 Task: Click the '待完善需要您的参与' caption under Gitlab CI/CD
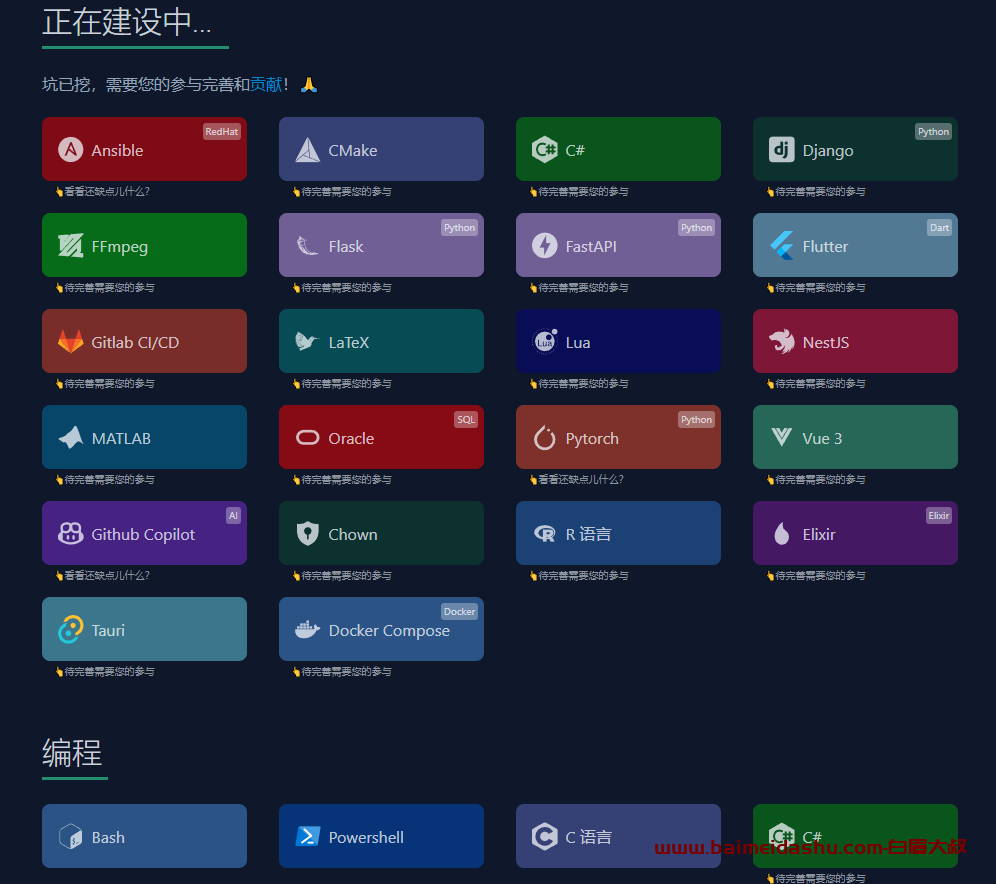pyautogui.click(x=105, y=384)
